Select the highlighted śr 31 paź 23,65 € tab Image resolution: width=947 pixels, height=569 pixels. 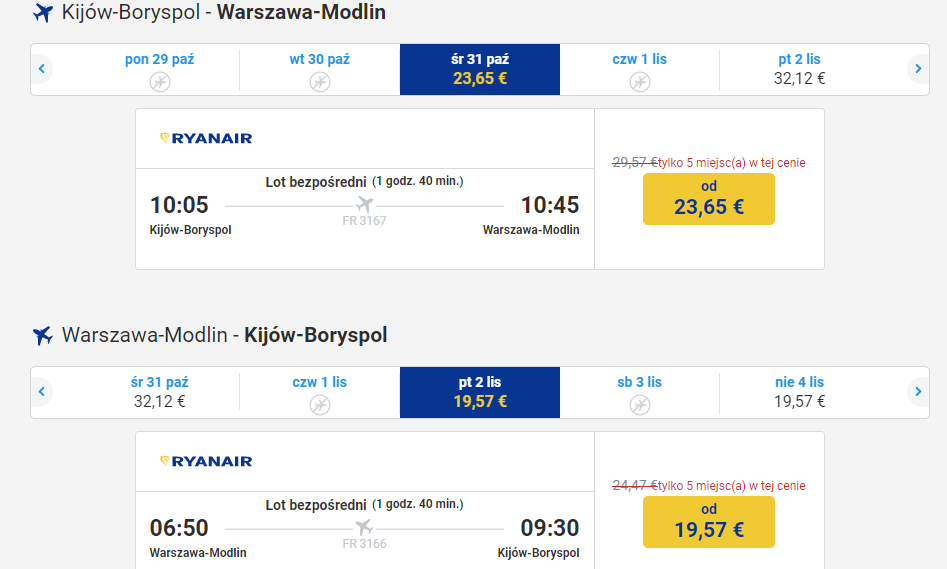pyautogui.click(x=480, y=69)
